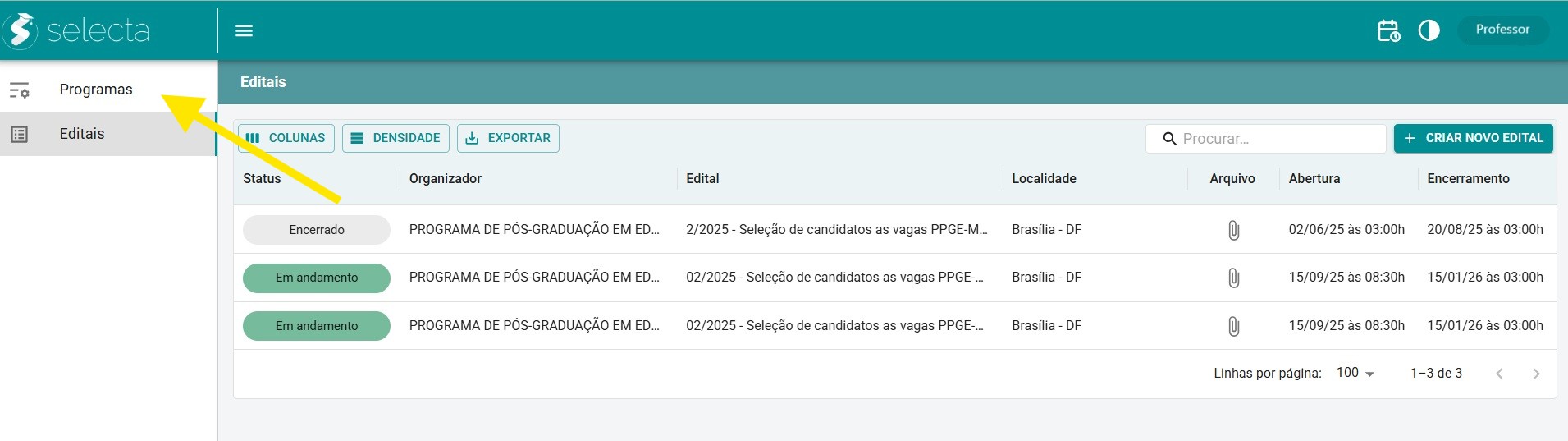Expand the rows per page dropdown
The image size is (1568, 441).
click(x=1355, y=373)
